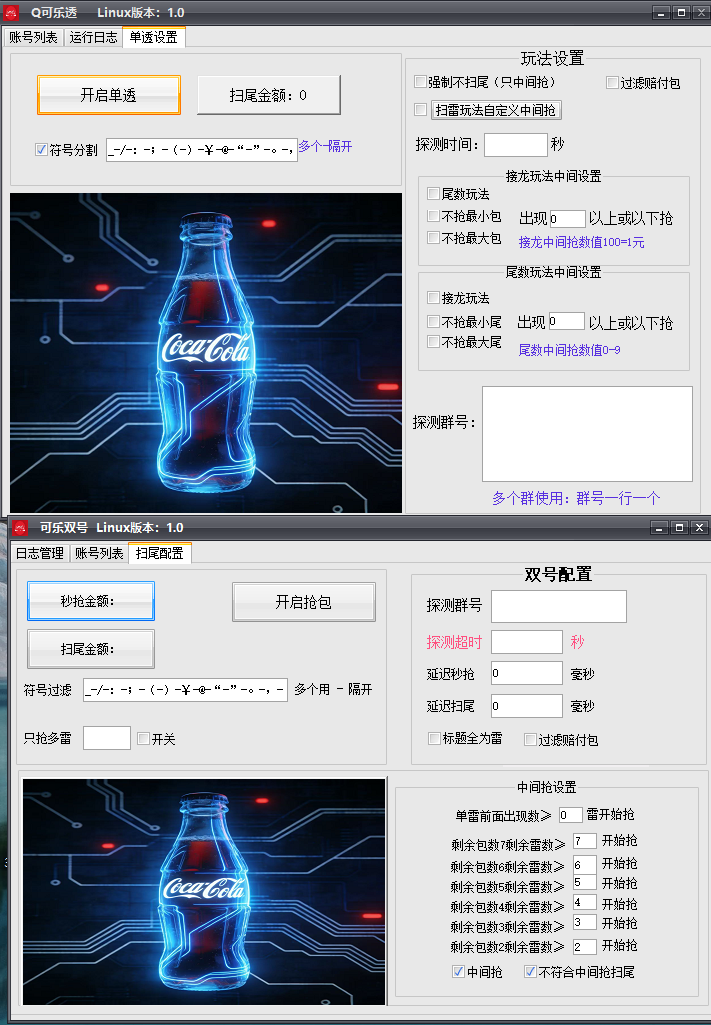Click the 只抢多雷 input field

(107, 738)
